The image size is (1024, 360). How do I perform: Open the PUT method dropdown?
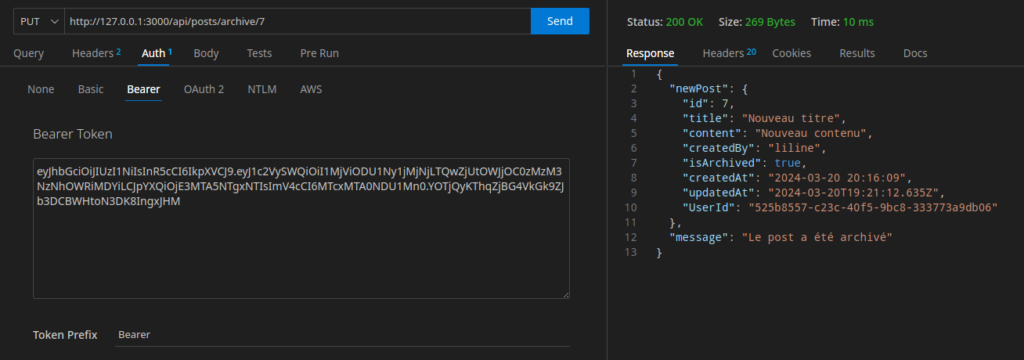click(39, 21)
